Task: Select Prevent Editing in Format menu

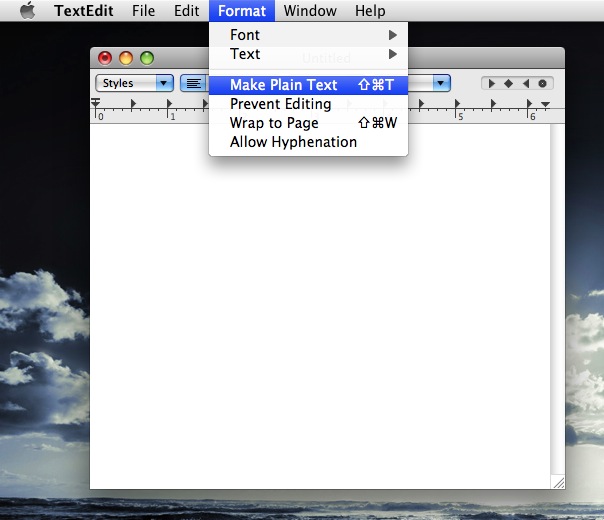Action: click(x=309, y=104)
